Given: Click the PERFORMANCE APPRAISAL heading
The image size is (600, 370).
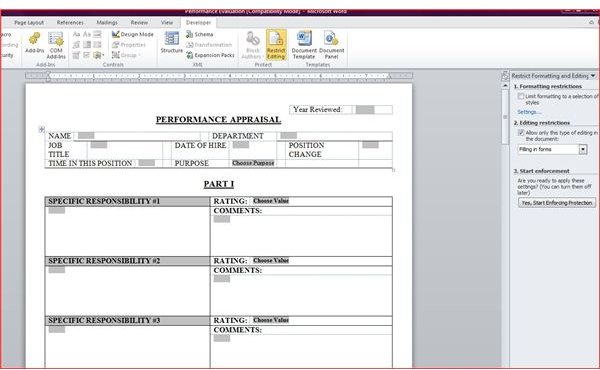Looking at the screenshot, I should (x=218, y=119).
